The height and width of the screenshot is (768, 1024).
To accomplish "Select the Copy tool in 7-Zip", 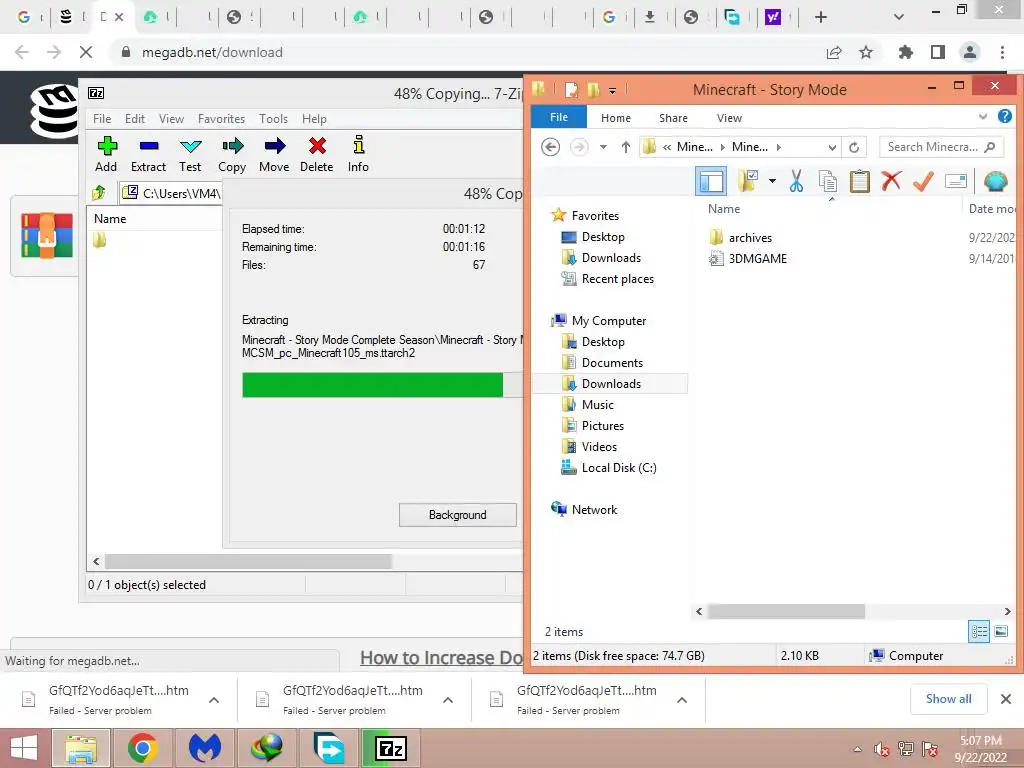I will pyautogui.click(x=232, y=154).
